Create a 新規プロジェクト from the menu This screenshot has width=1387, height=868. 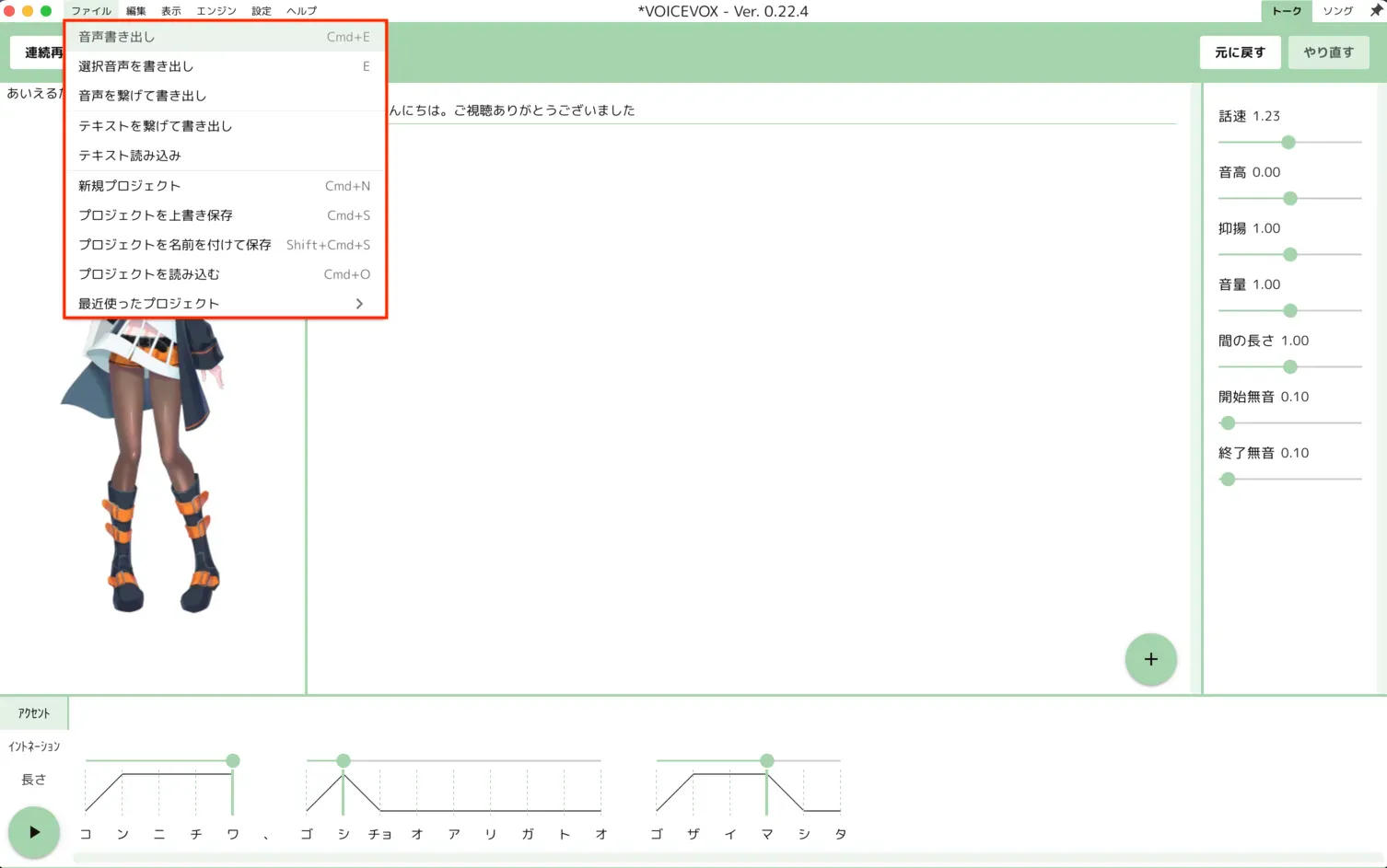pos(224,186)
